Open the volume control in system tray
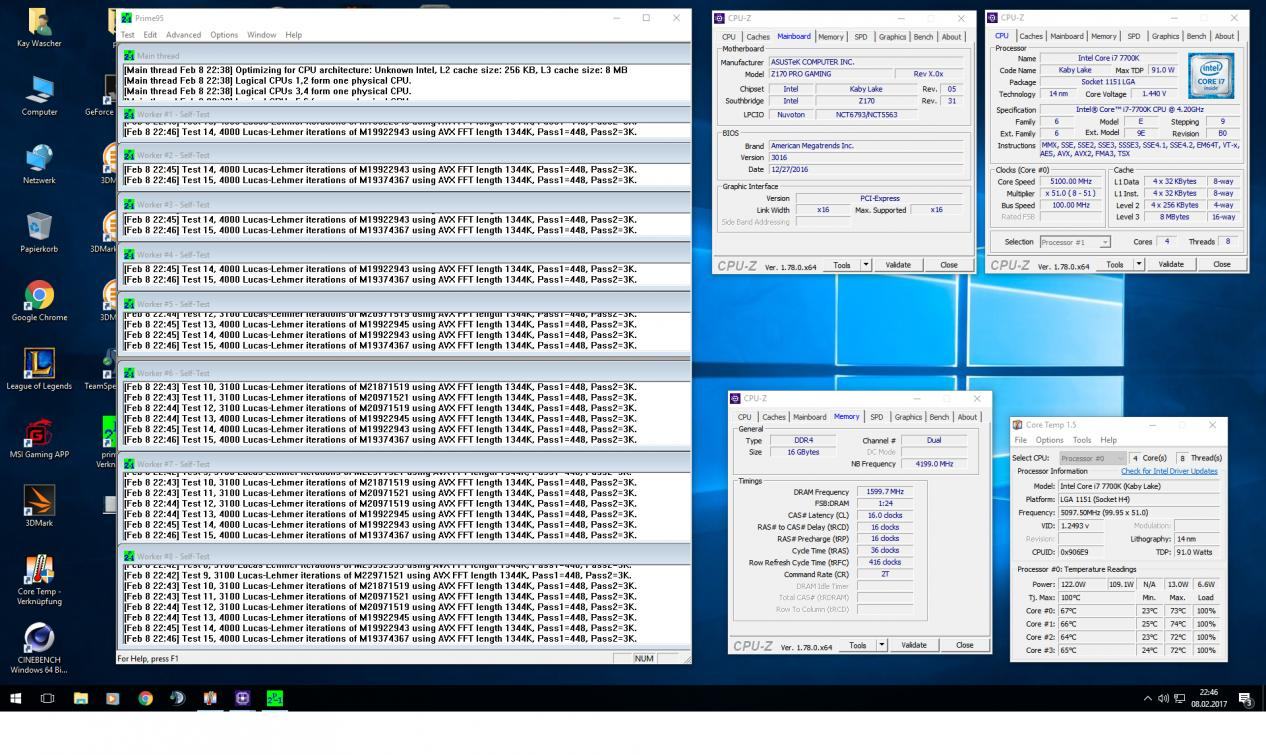 (1163, 698)
